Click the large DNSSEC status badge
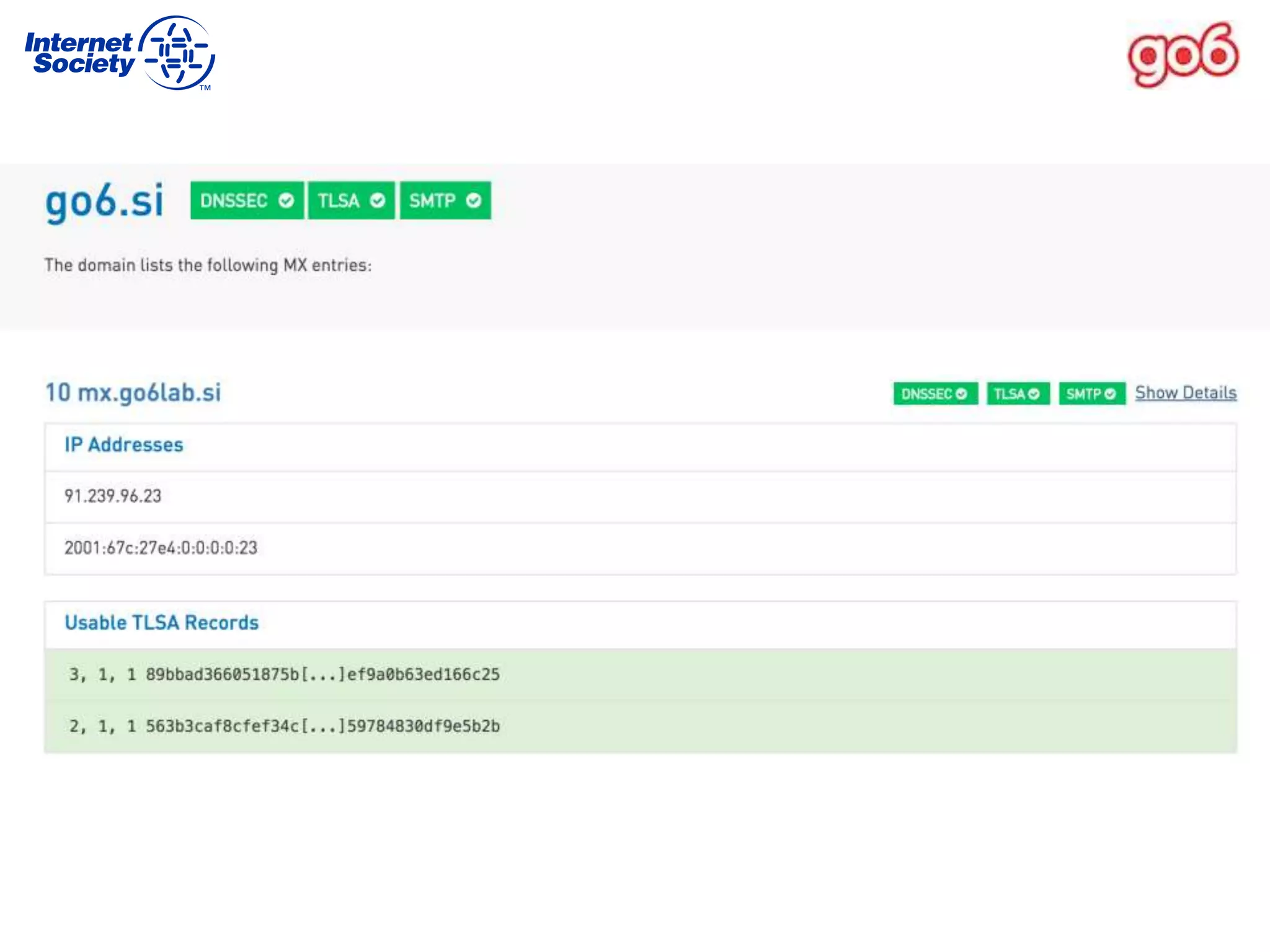This screenshot has width=1270, height=952. [x=246, y=201]
